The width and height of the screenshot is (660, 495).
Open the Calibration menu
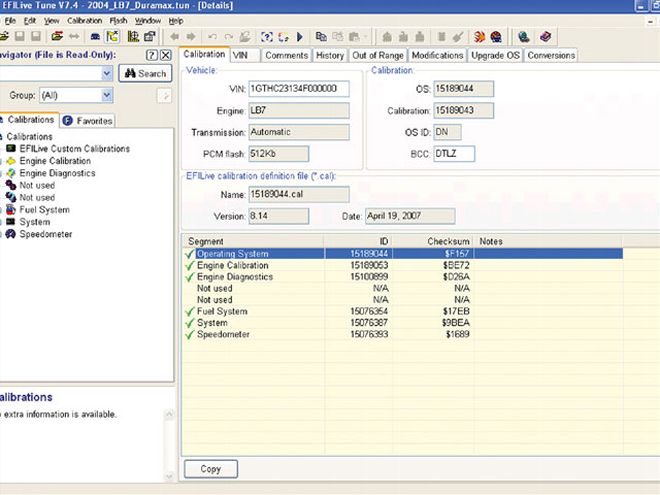tap(85, 21)
